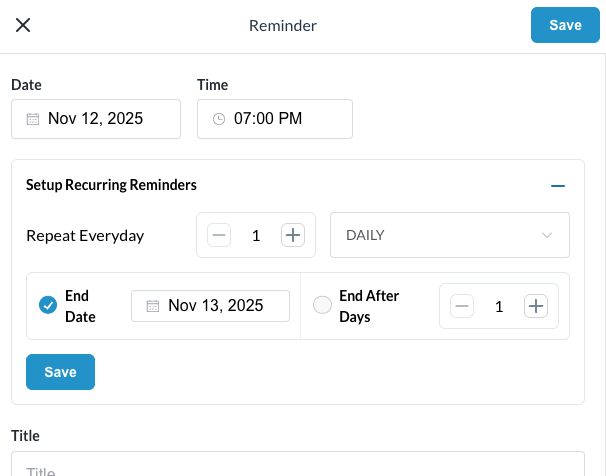Decrease the Repeat Everyday count
This screenshot has width=606, height=476.
219,236
